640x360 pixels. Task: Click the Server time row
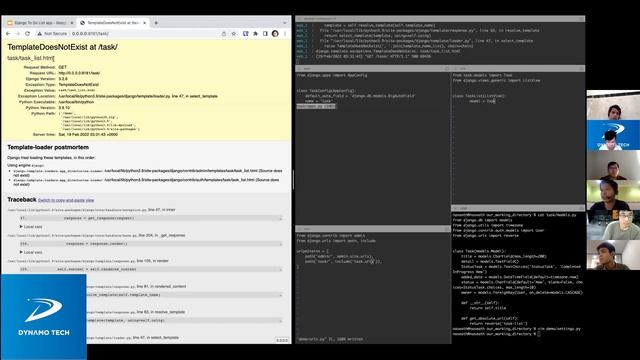pos(76,134)
